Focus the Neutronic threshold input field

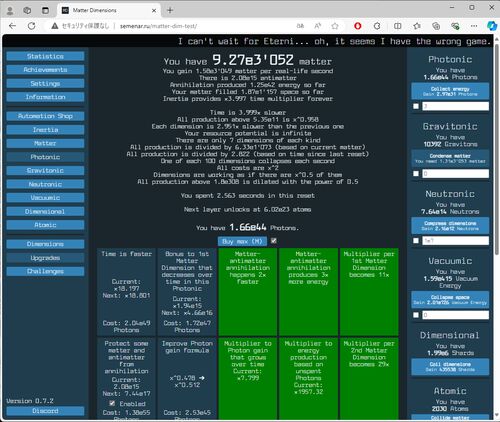(456, 241)
